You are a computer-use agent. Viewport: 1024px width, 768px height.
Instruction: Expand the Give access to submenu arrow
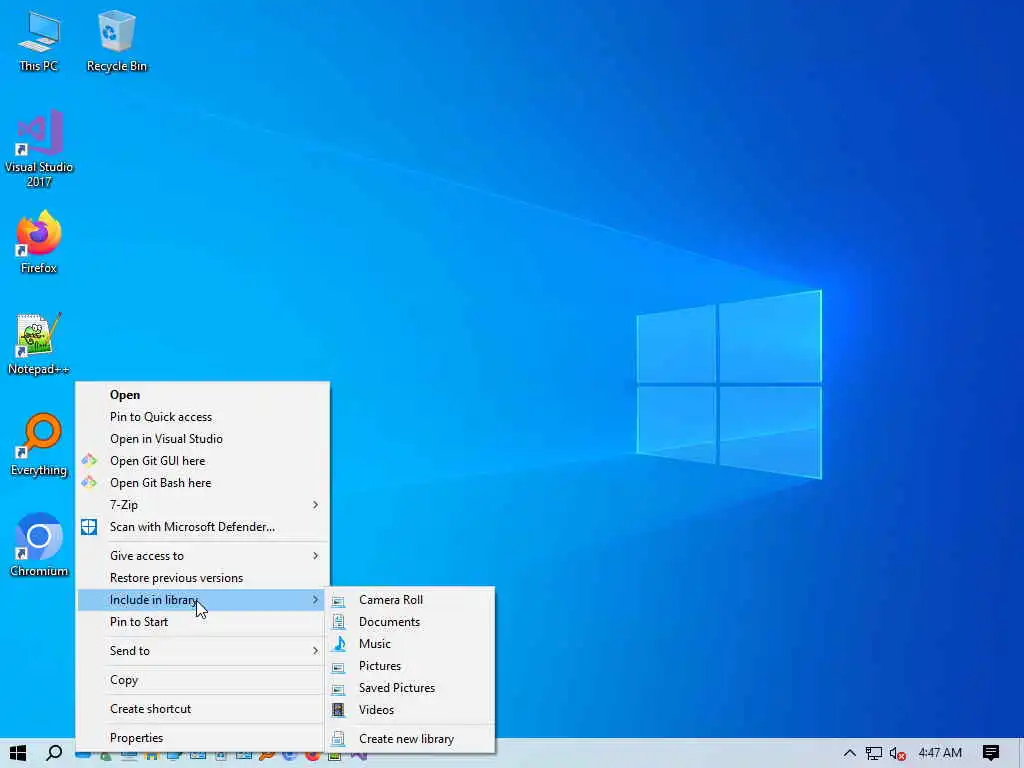[x=315, y=556]
